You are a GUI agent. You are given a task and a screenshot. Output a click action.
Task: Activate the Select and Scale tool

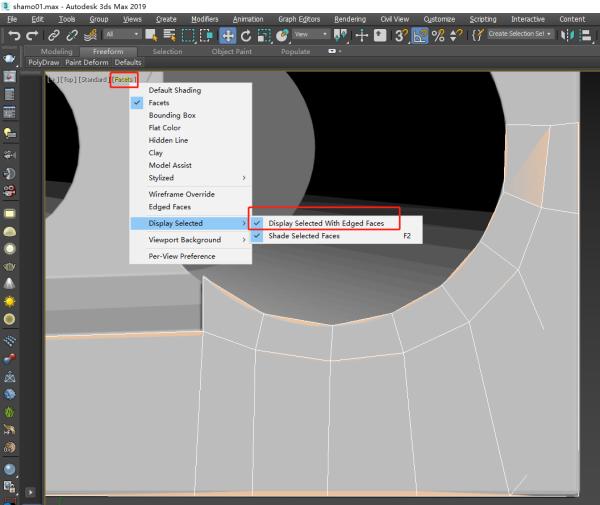point(264,36)
